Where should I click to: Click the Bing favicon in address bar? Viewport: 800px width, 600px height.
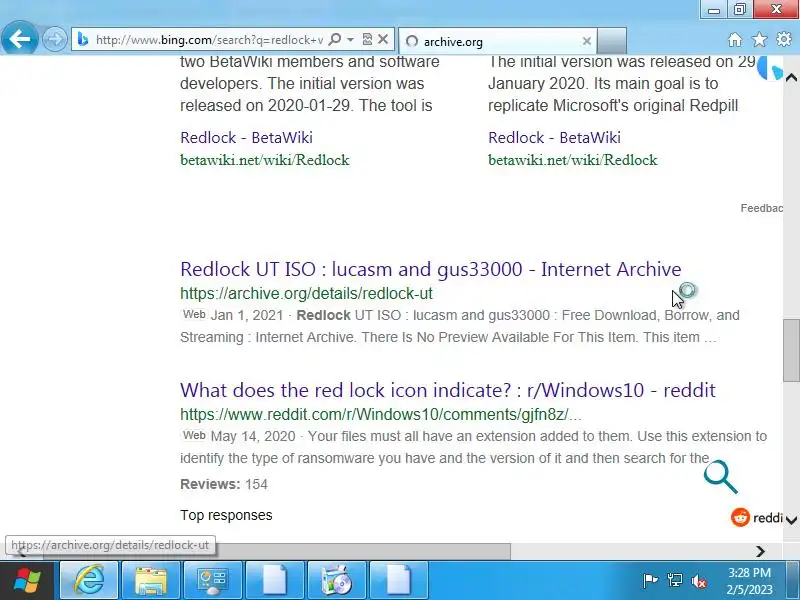click(x=83, y=39)
